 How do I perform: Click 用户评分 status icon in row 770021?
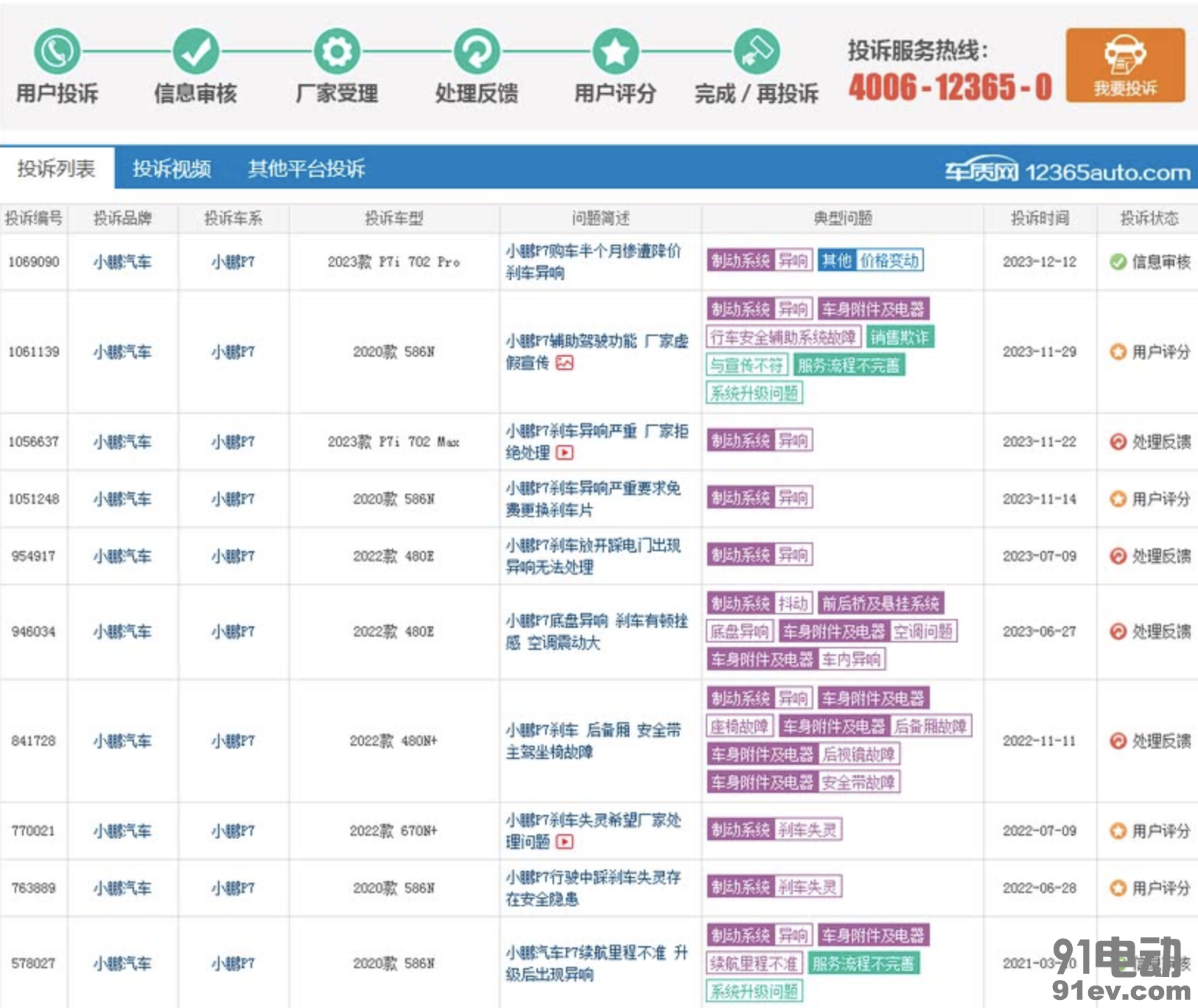(x=1118, y=830)
